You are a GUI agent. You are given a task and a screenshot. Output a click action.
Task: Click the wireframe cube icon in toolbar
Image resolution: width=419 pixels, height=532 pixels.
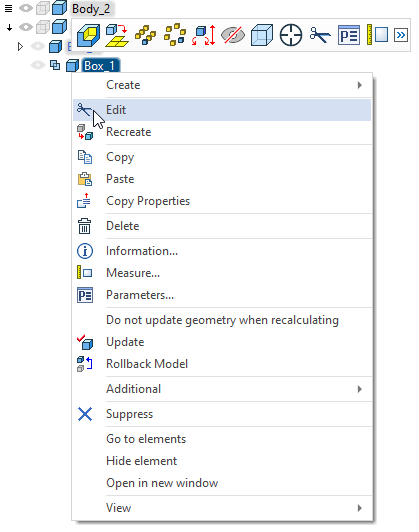pyautogui.click(x=262, y=35)
